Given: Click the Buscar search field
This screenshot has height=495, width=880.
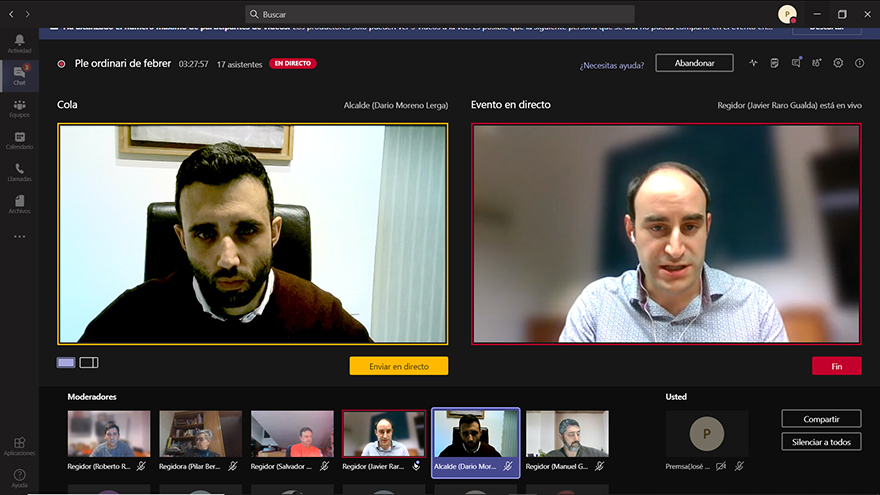Looking at the screenshot, I should tap(440, 14).
